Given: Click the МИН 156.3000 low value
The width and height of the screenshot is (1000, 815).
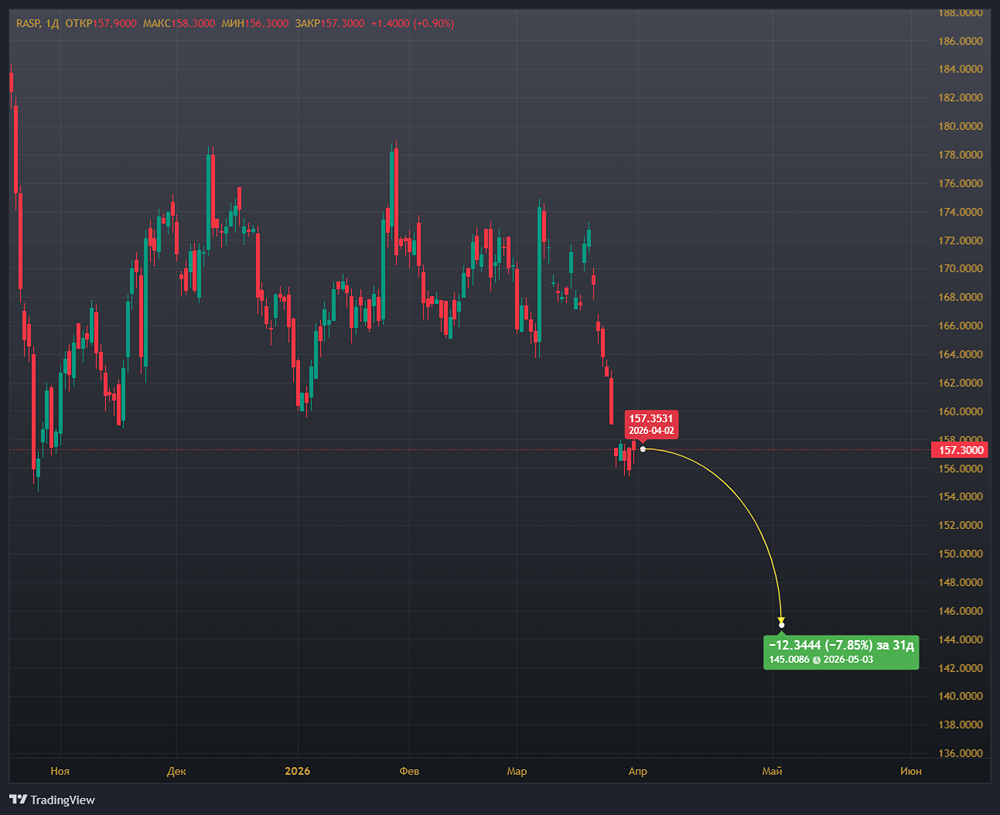Looking at the screenshot, I should click(x=254, y=24).
